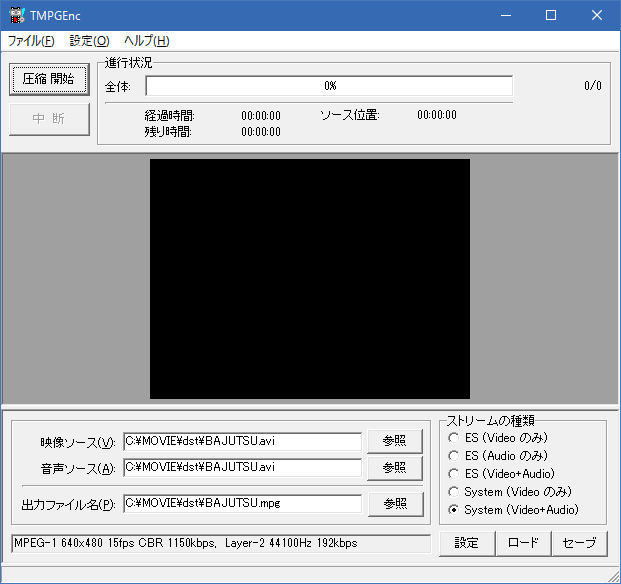Image resolution: width=621 pixels, height=584 pixels.
Task: Click the 設定 button at bottom right
Action: tap(467, 543)
